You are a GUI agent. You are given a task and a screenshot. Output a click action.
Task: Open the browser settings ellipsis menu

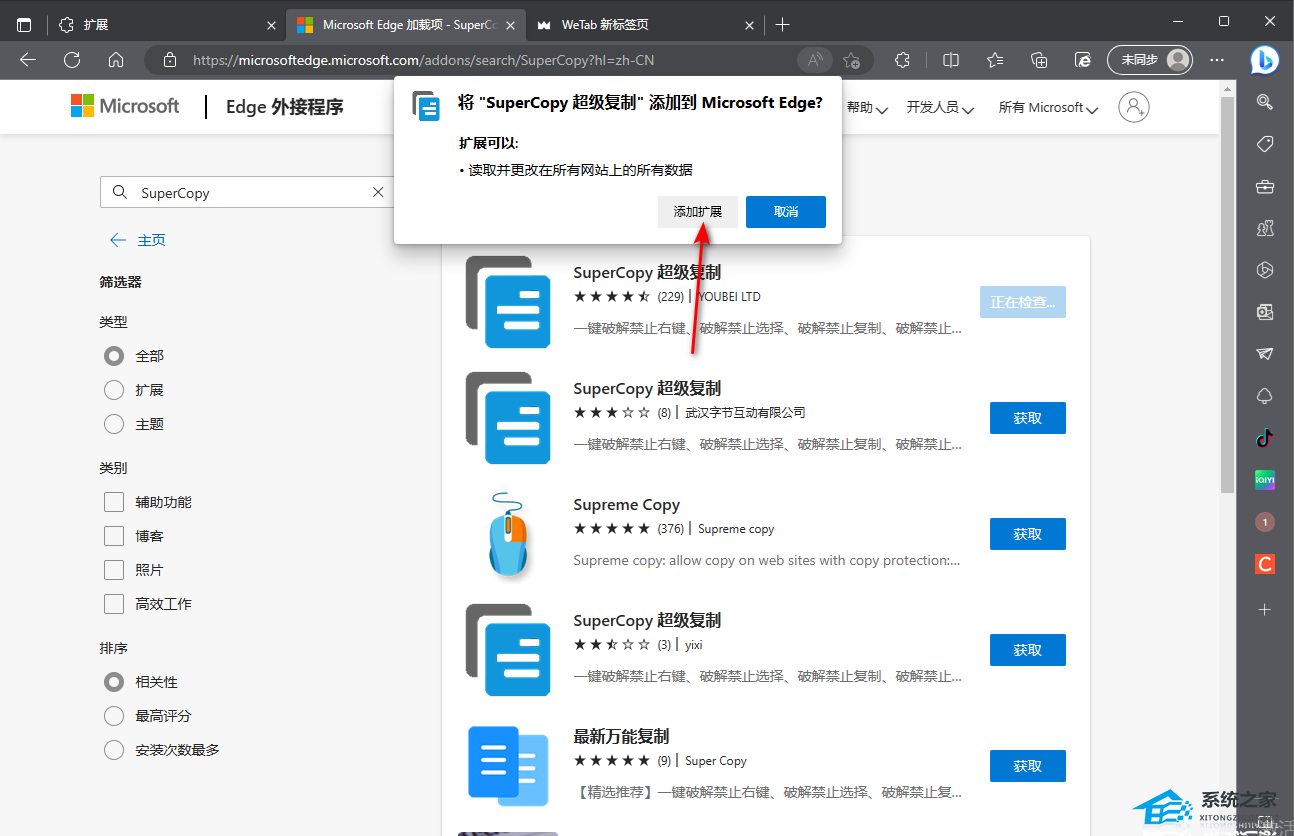1217,60
